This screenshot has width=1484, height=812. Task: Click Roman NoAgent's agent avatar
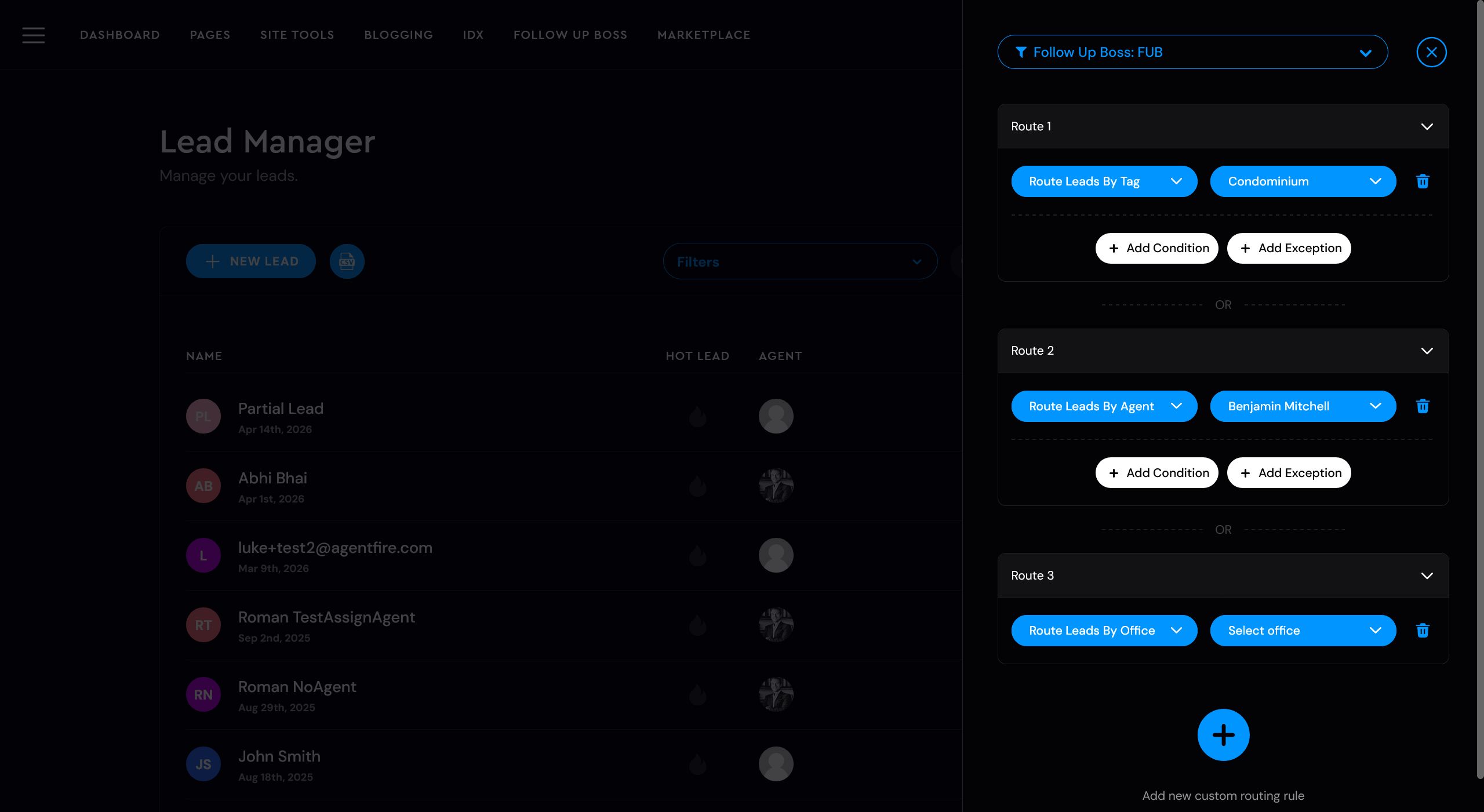tap(776, 694)
